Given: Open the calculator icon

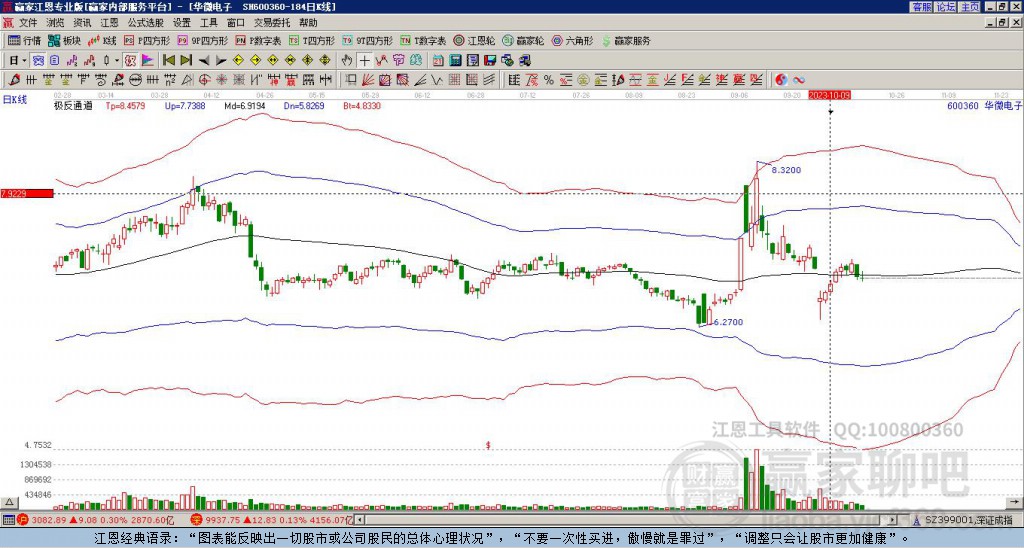Looking at the screenshot, I should click(455, 61).
